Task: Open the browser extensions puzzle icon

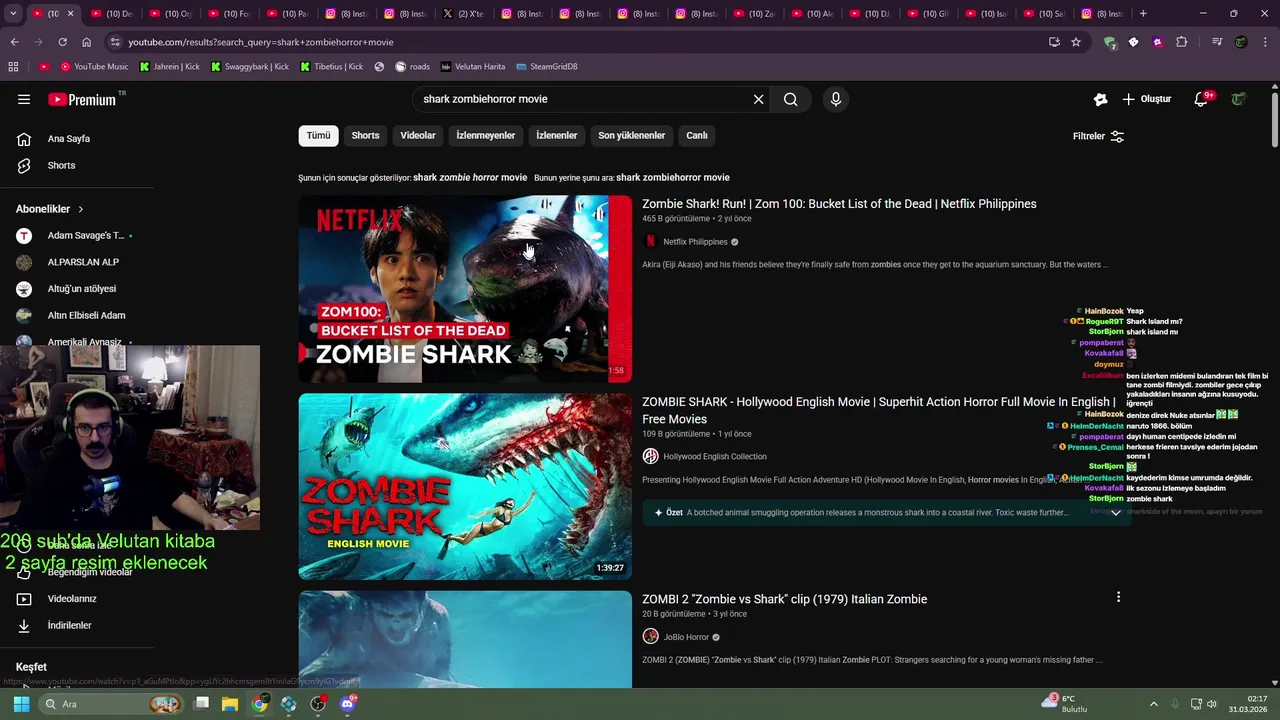Action: coord(1181,42)
